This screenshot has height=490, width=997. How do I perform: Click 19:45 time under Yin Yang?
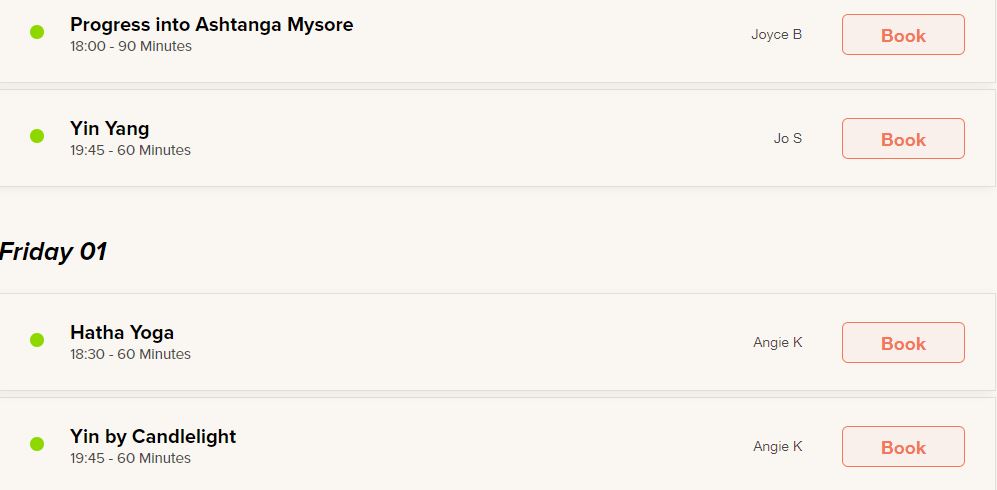point(130,151)
